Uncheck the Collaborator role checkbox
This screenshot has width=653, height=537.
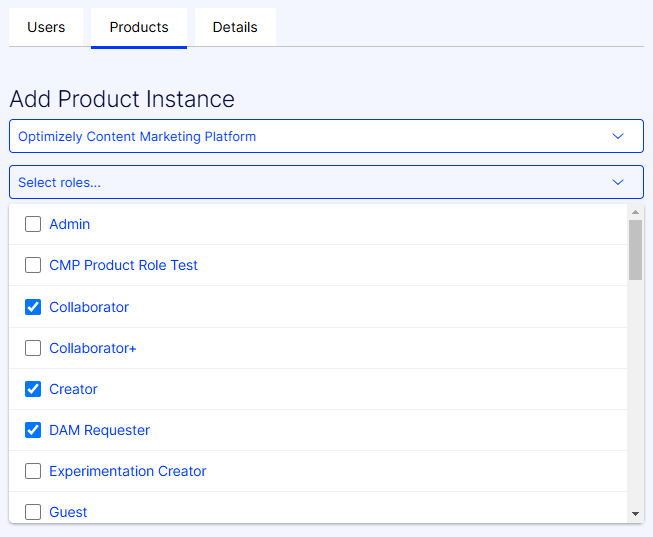(33, 307)
